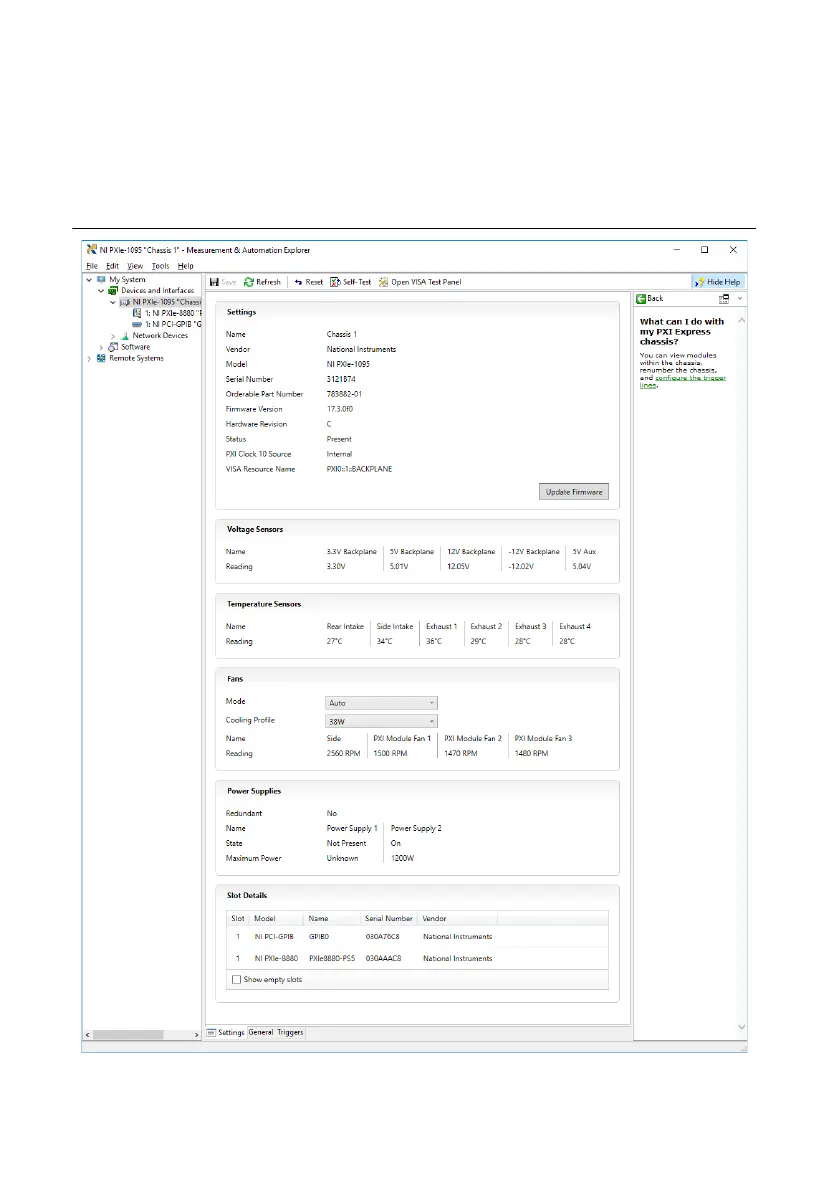
Task: Go Back in the help pane
Action: (x=650, y=299)
